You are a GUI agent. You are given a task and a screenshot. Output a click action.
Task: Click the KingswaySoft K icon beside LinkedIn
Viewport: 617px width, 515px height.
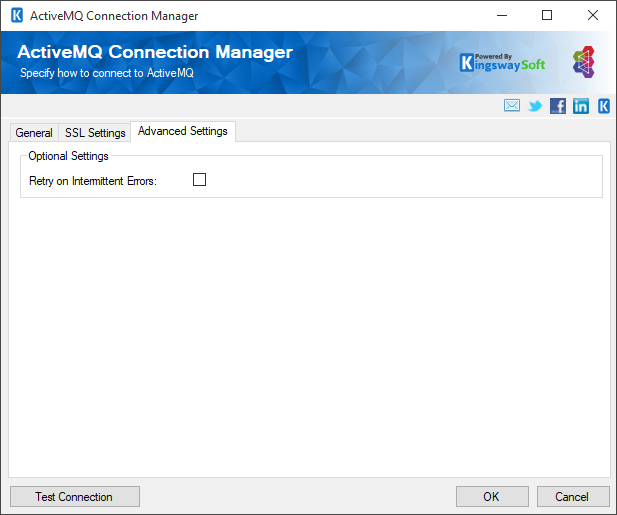coord(604,106)
